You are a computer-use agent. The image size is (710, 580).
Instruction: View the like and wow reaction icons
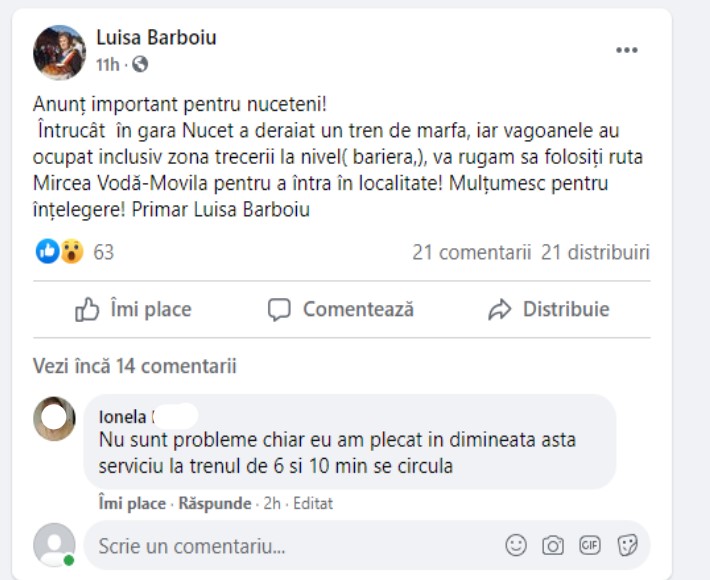[x=59, y=252]
